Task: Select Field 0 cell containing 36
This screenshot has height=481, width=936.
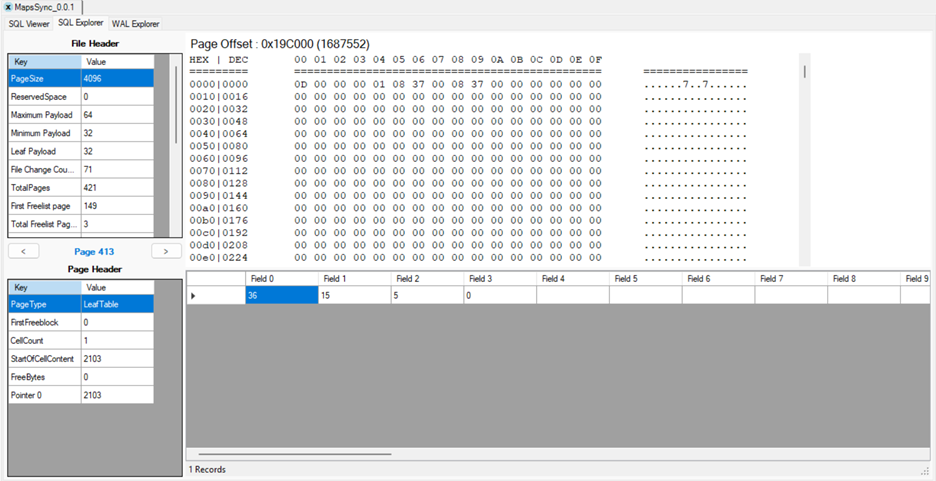Action: (281, 295)
